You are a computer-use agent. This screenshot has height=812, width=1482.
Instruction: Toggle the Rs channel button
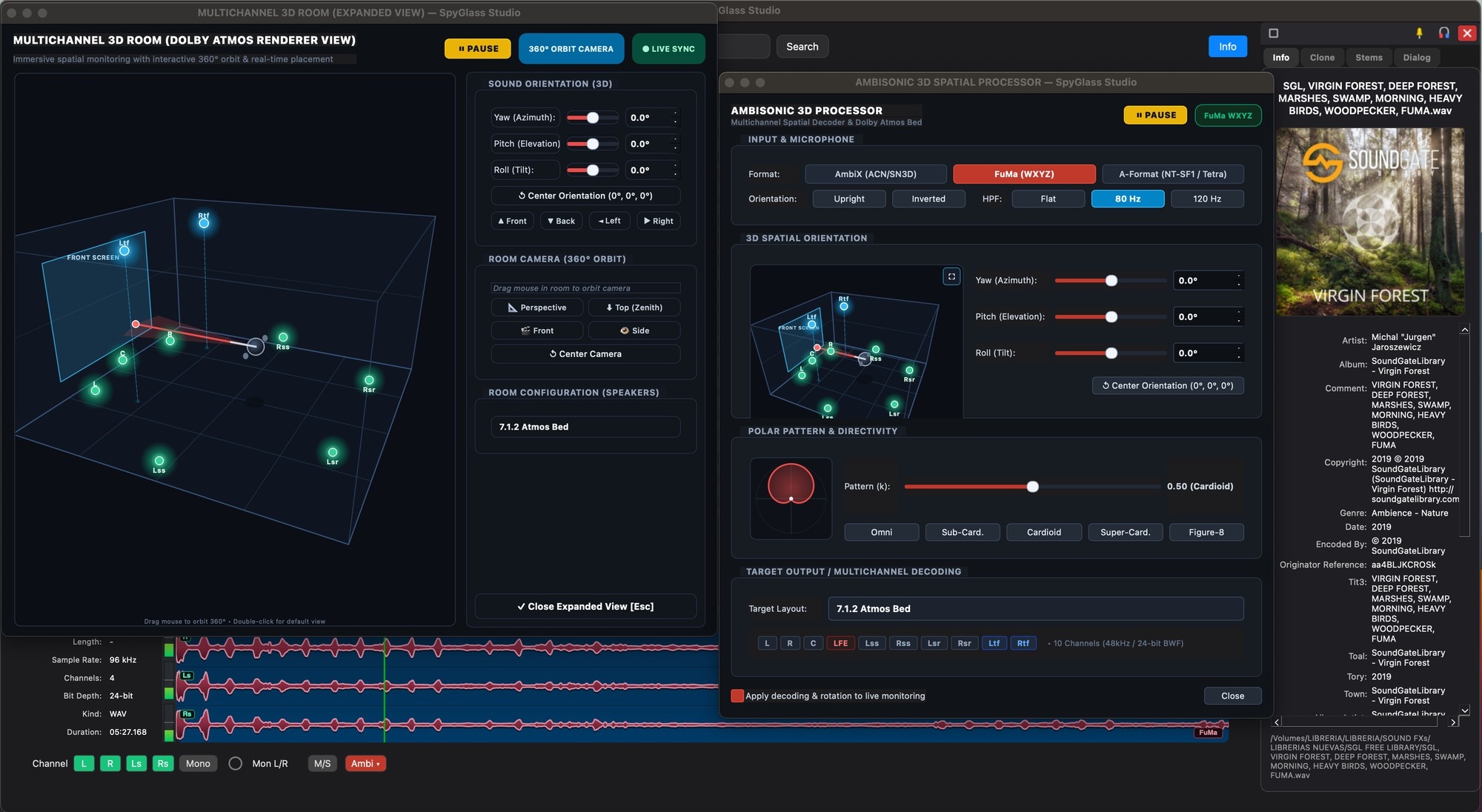[163, 763]
